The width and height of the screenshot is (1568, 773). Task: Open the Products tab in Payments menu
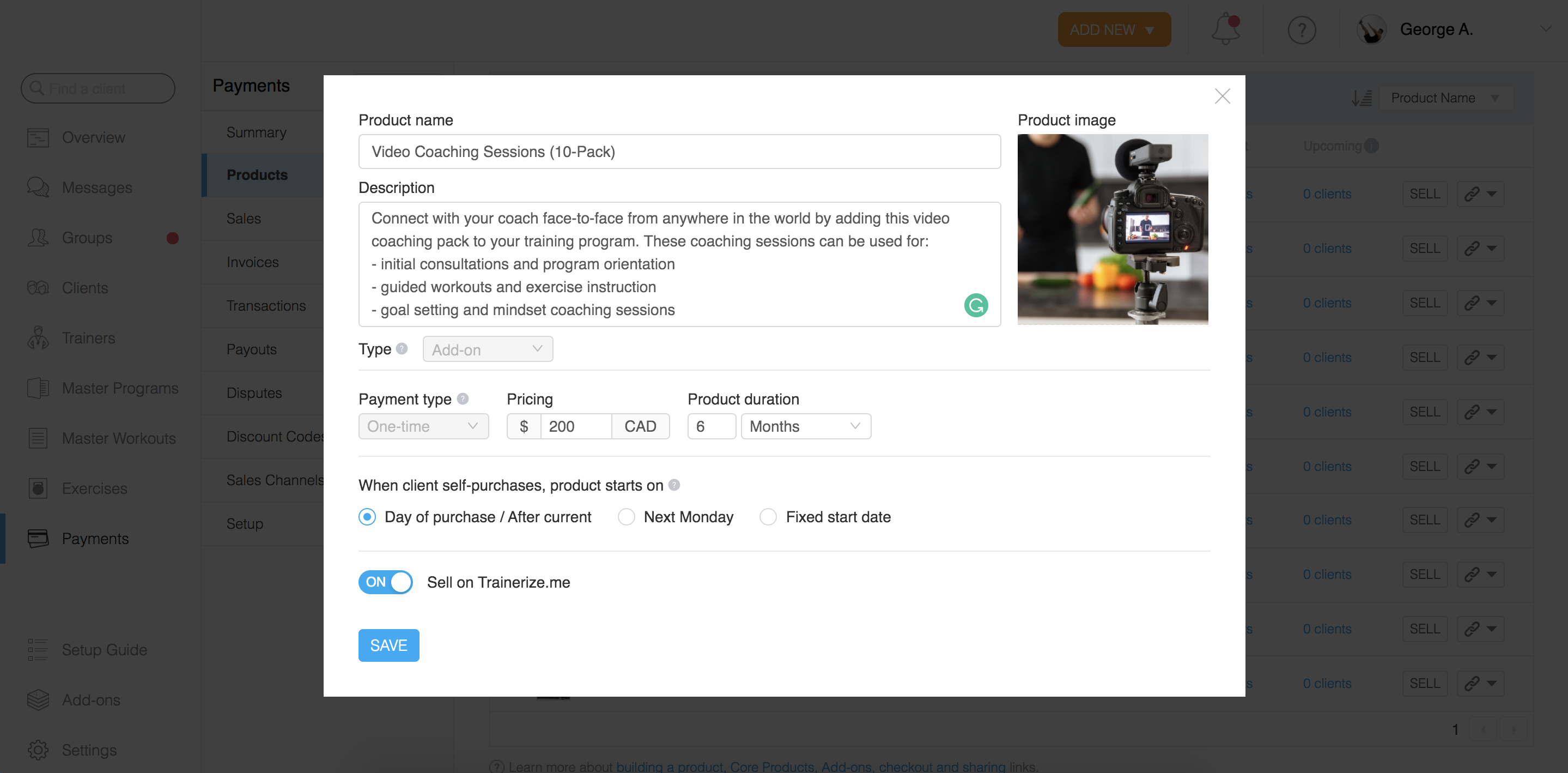click(257, 175)
